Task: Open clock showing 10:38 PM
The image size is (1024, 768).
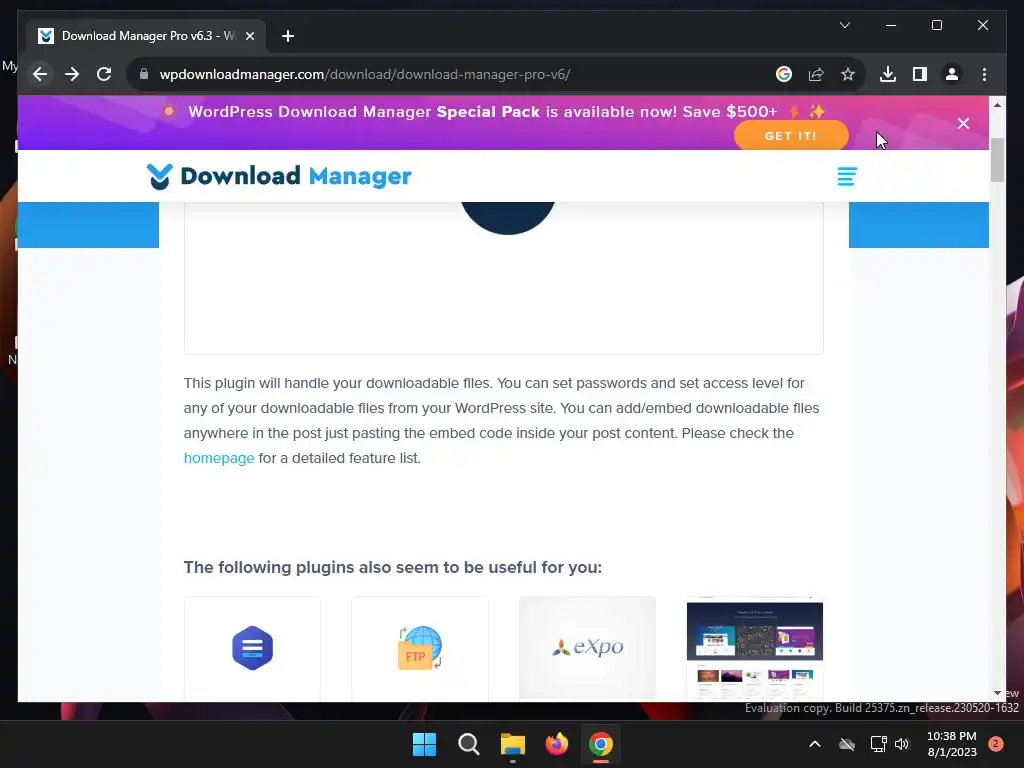Action: [x=952, y=744]
